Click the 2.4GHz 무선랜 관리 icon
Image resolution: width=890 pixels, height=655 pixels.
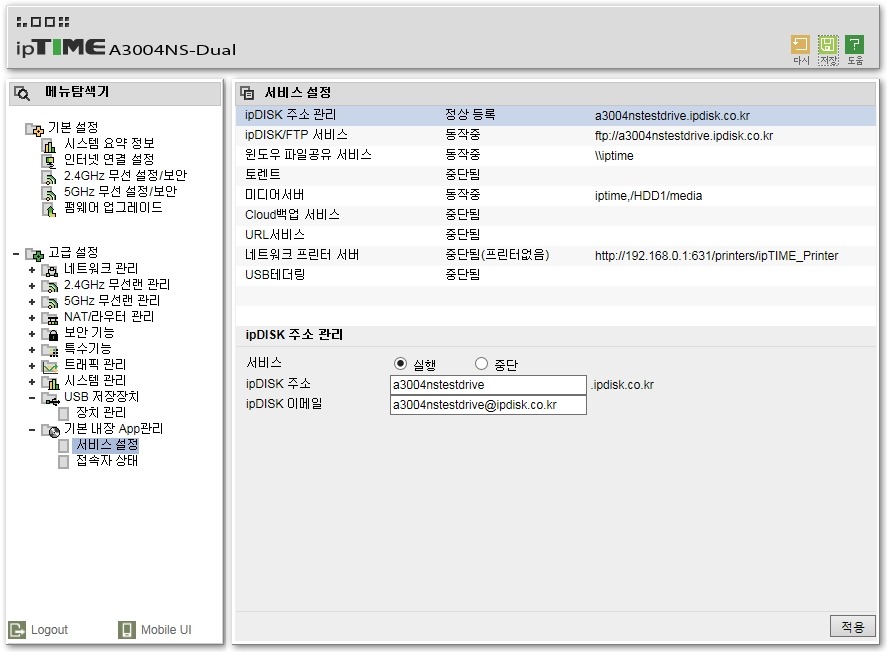pyautogui.click(x=50, y=286)
